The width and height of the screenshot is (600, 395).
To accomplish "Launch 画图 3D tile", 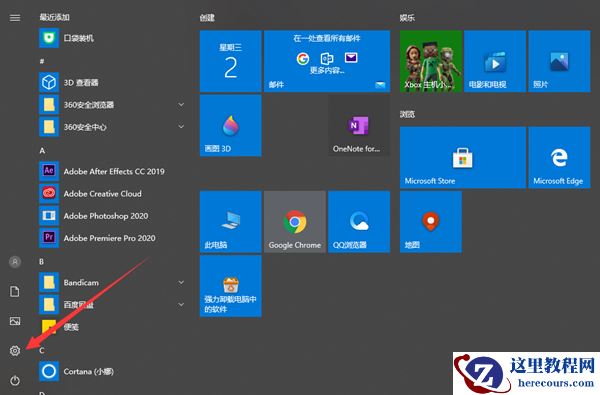I will (230, 126).
